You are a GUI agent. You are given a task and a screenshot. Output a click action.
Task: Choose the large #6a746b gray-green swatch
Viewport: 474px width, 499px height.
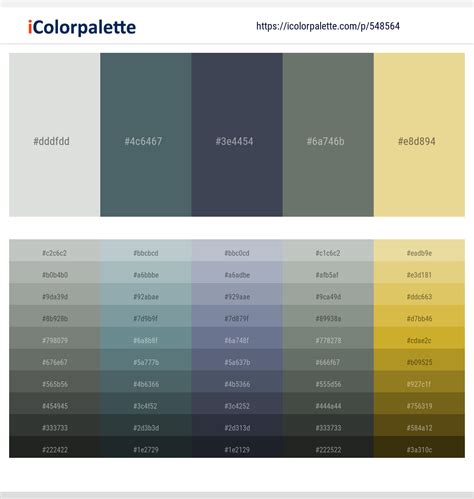tap(328, 135)
